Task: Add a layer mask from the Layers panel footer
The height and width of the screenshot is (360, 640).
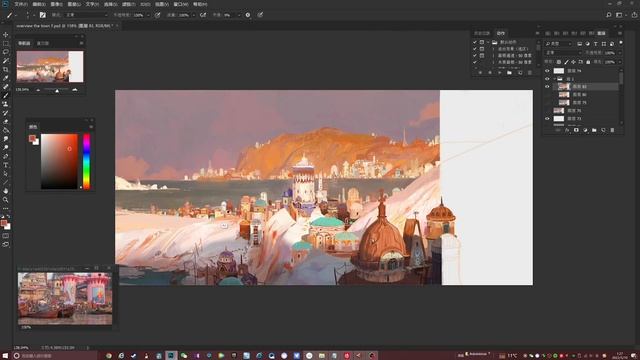Action: tap(576, 130)
